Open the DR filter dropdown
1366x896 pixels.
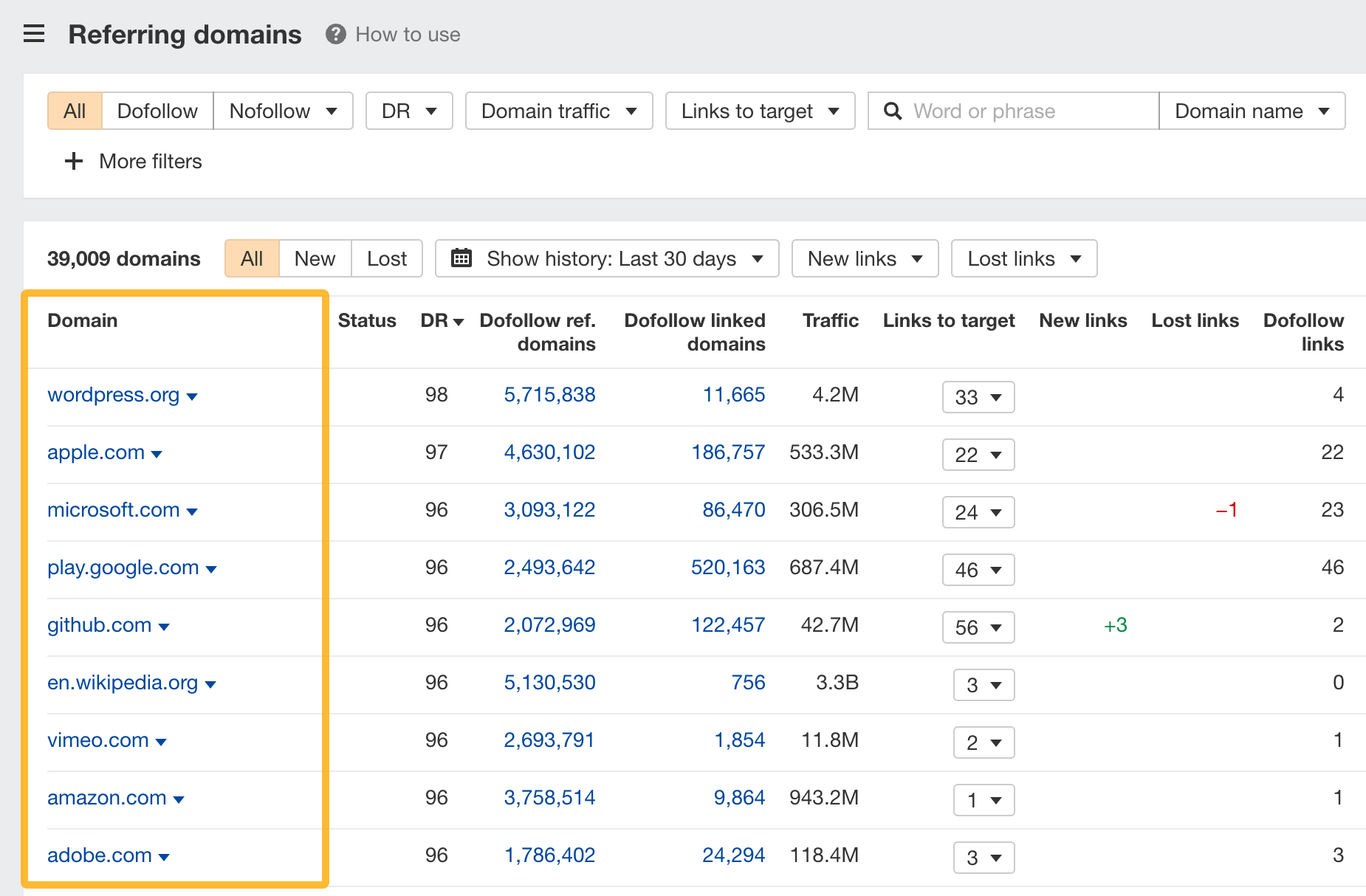[409, 111]
